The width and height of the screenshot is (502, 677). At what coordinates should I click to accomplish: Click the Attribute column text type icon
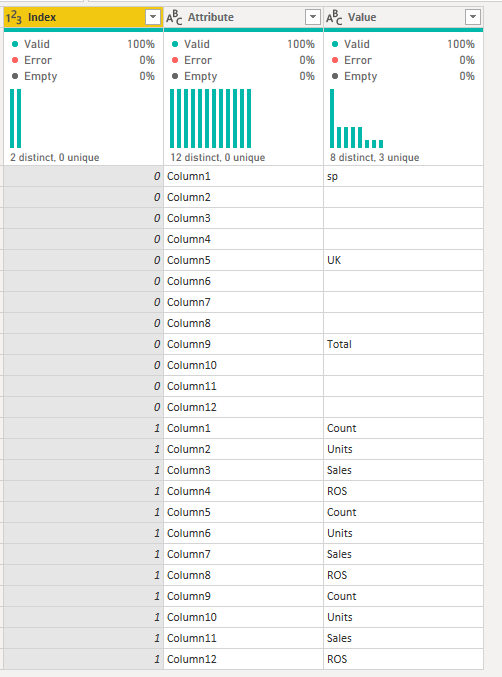coord(174,17)
